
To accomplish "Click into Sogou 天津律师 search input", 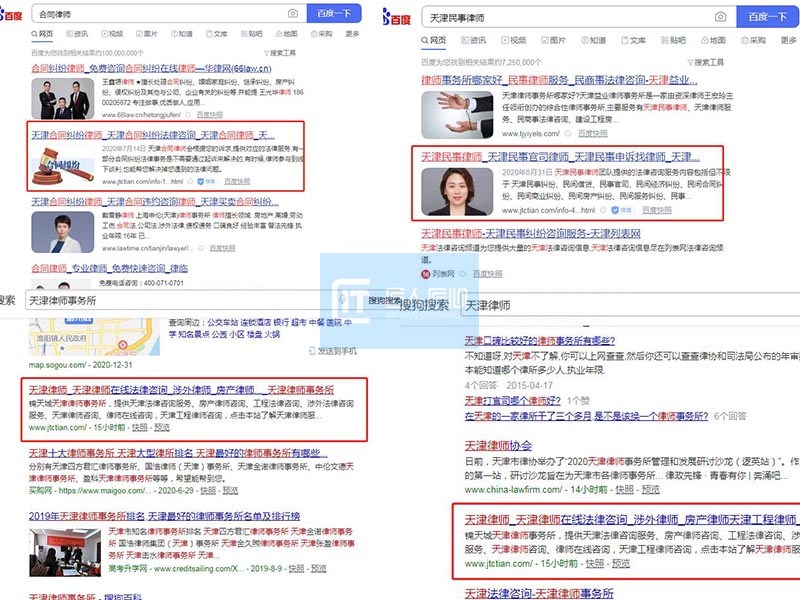I will pos(630,305).
